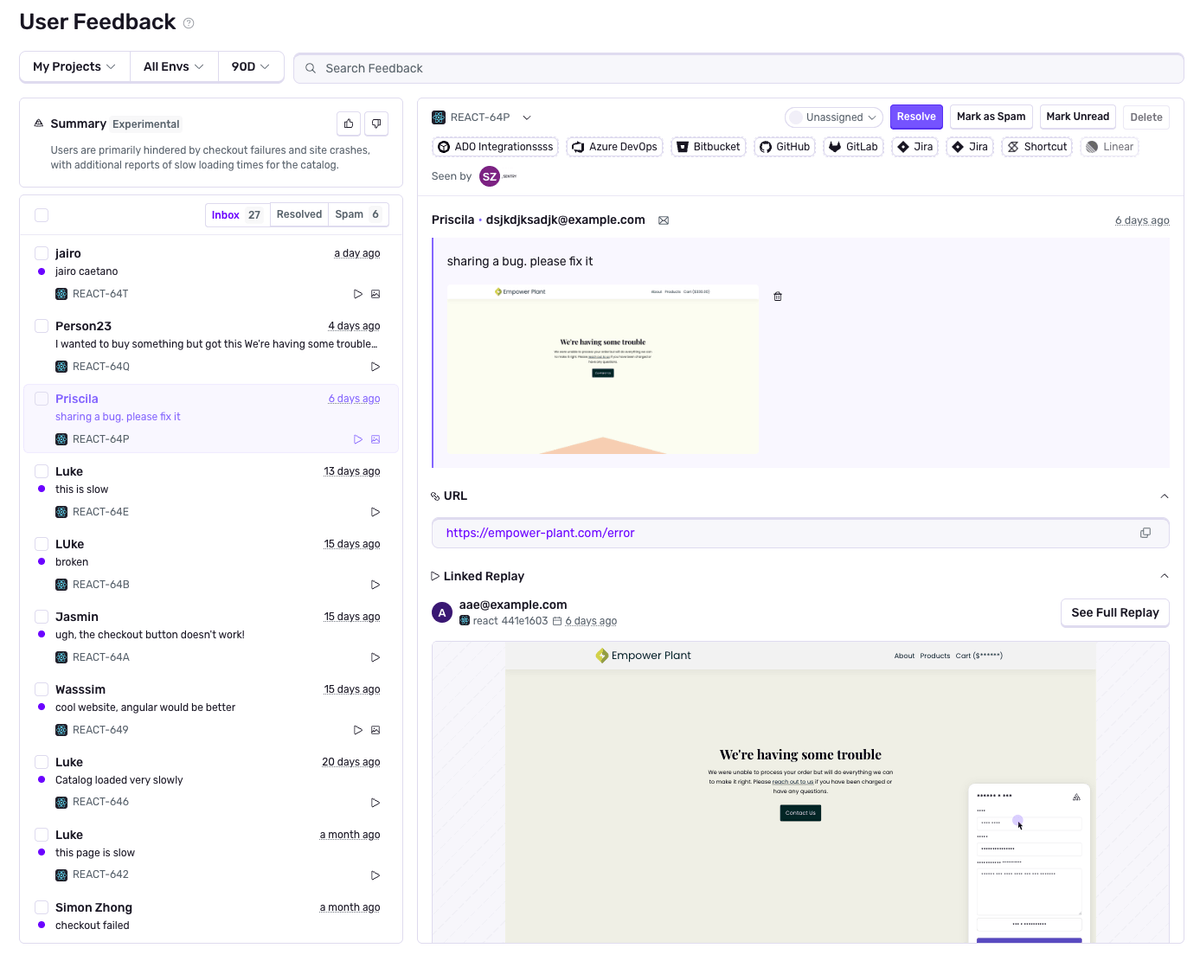
Task: Check the select-all checkbox above the inbox list
Action: point(41,214)
